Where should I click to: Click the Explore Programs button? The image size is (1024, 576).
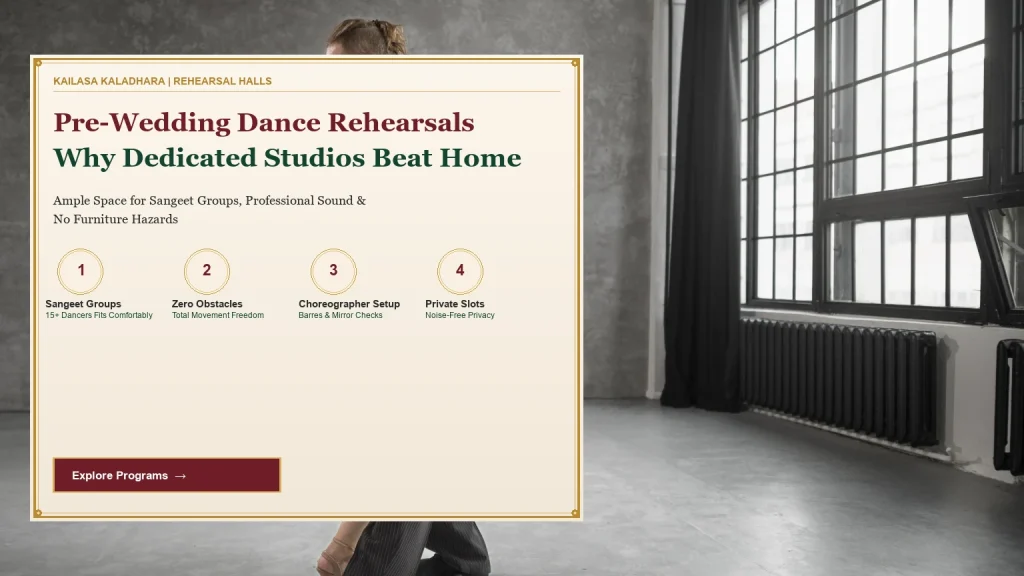(167, 475)
